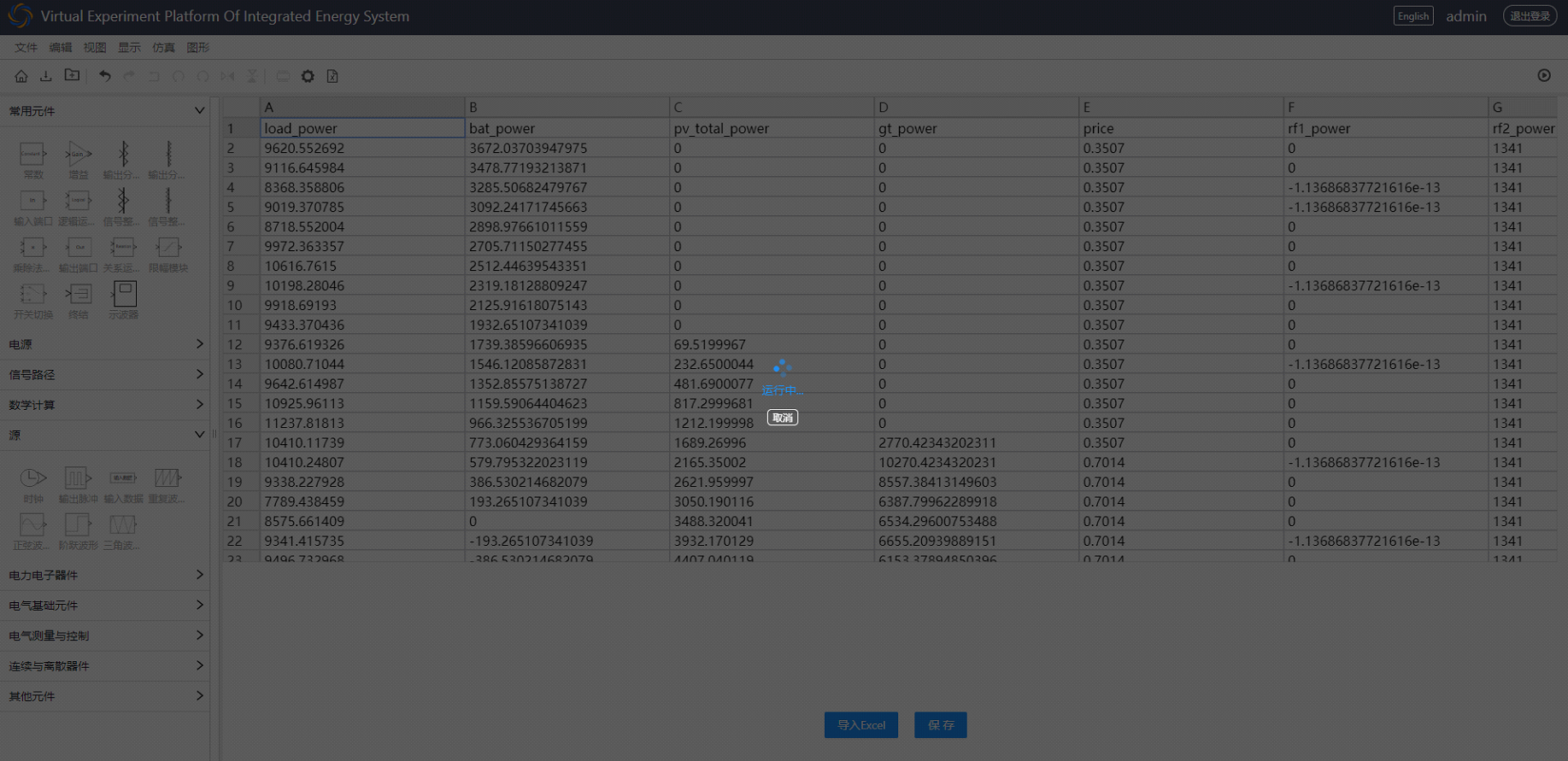The height and width of the screenshot is (761, 1568).
Task: Expand the 电源 category
Action: pyautogui.click(x=104, y=344)
